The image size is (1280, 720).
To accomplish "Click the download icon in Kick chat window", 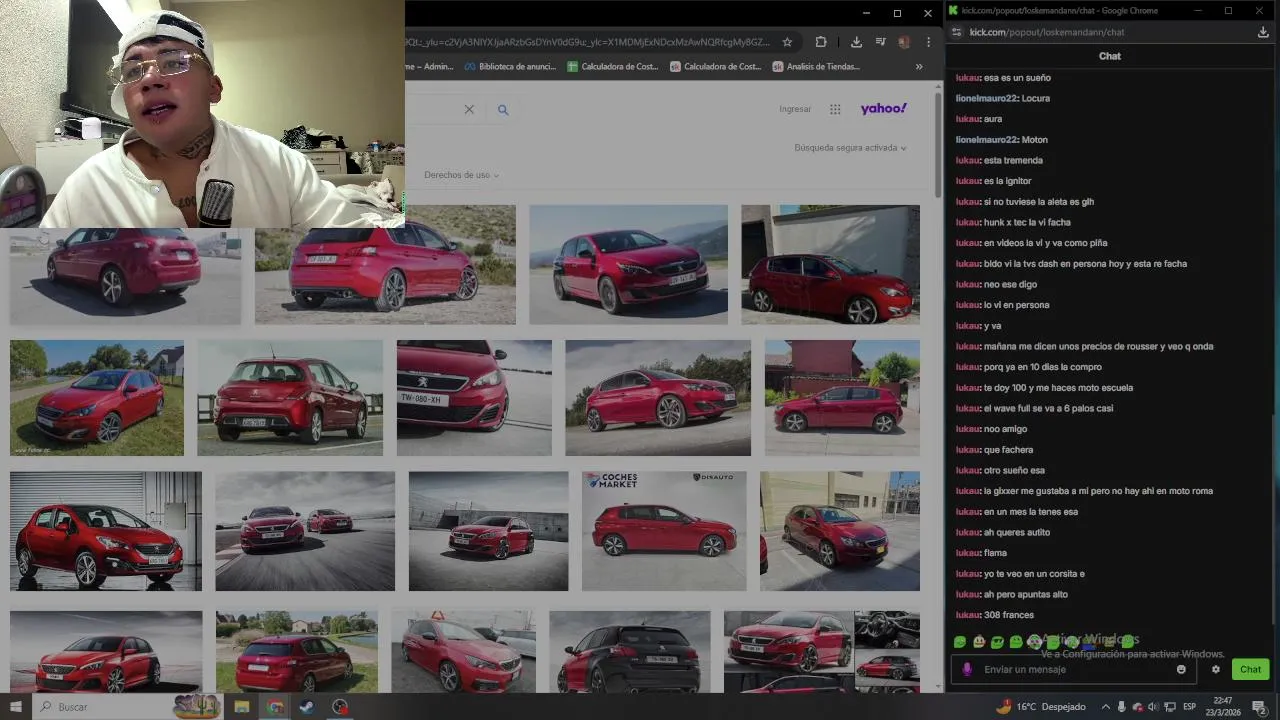I will coord(1263,32).
